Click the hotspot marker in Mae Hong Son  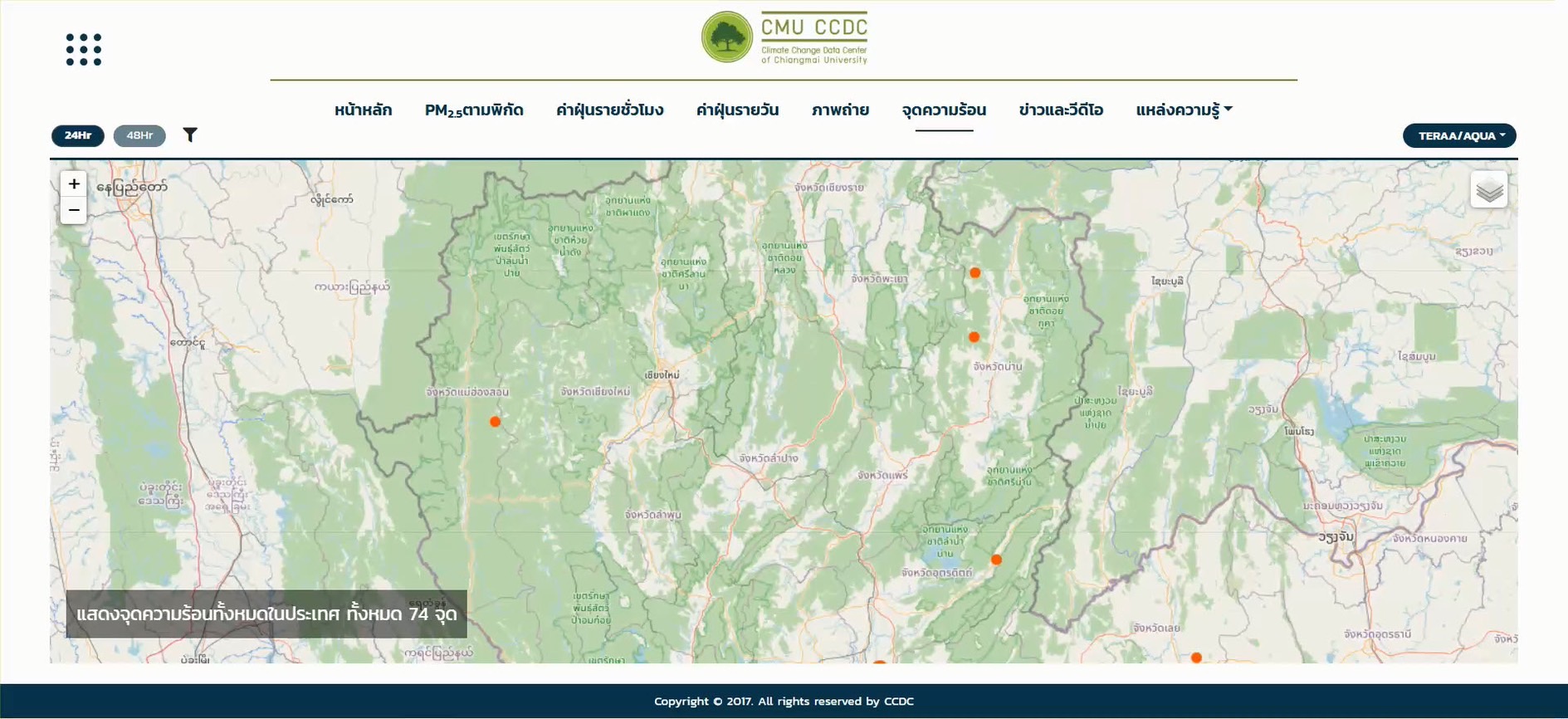tap(495, 422)
